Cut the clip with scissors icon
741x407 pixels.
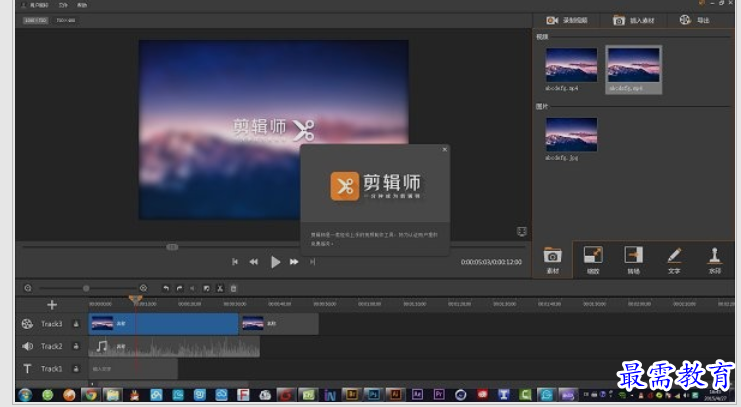(x=220, y=288)
